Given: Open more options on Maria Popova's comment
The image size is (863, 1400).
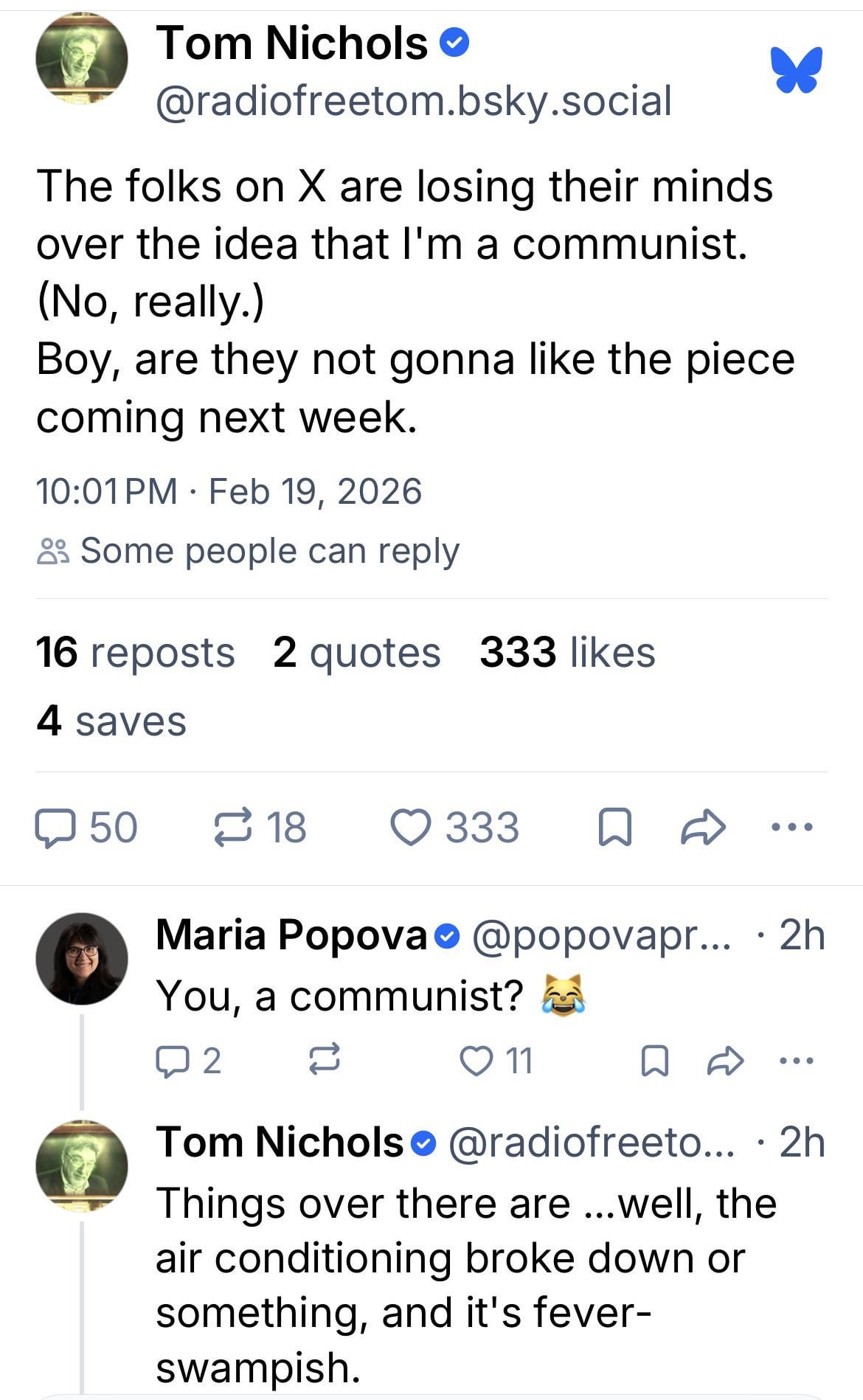Looking at the screenshot, I should point(797,1061).
